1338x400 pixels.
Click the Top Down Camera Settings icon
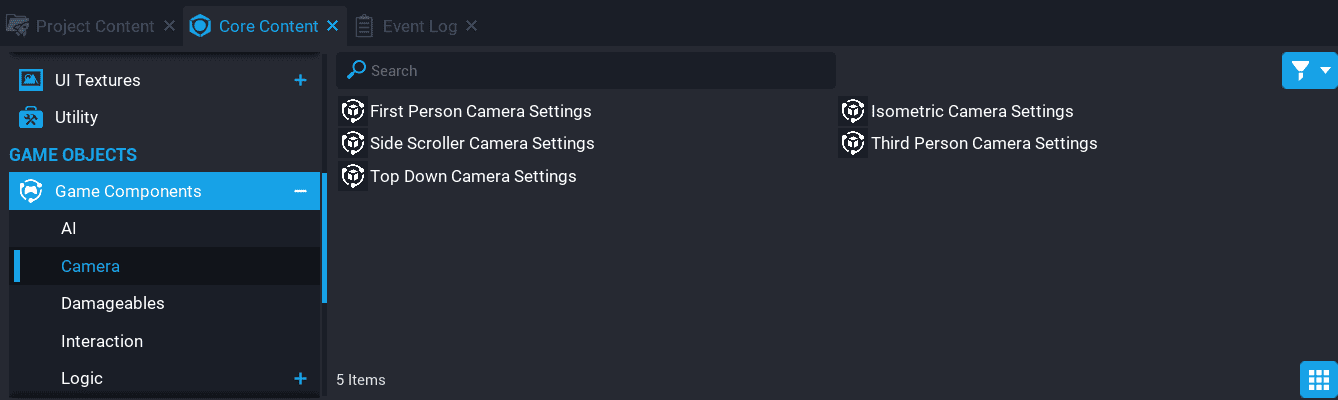[353, 176]
